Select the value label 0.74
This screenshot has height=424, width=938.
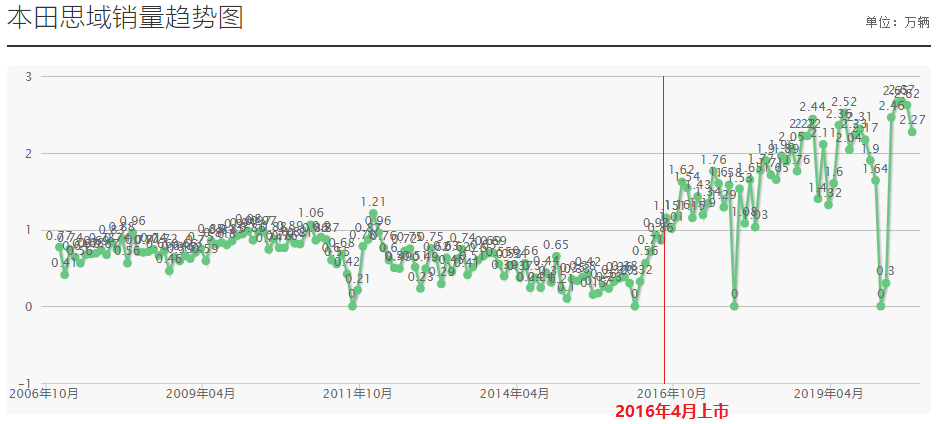click(x=462, y=238)
